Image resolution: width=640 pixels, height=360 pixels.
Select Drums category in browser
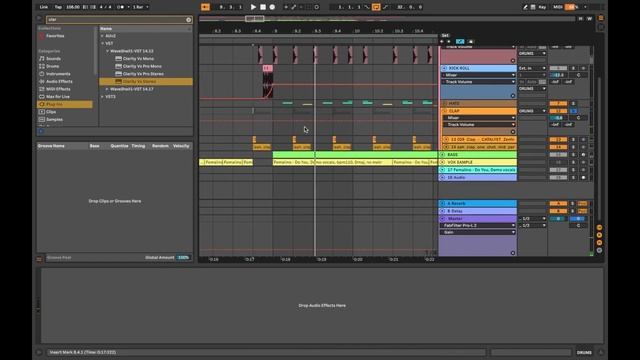click(52, 66)
